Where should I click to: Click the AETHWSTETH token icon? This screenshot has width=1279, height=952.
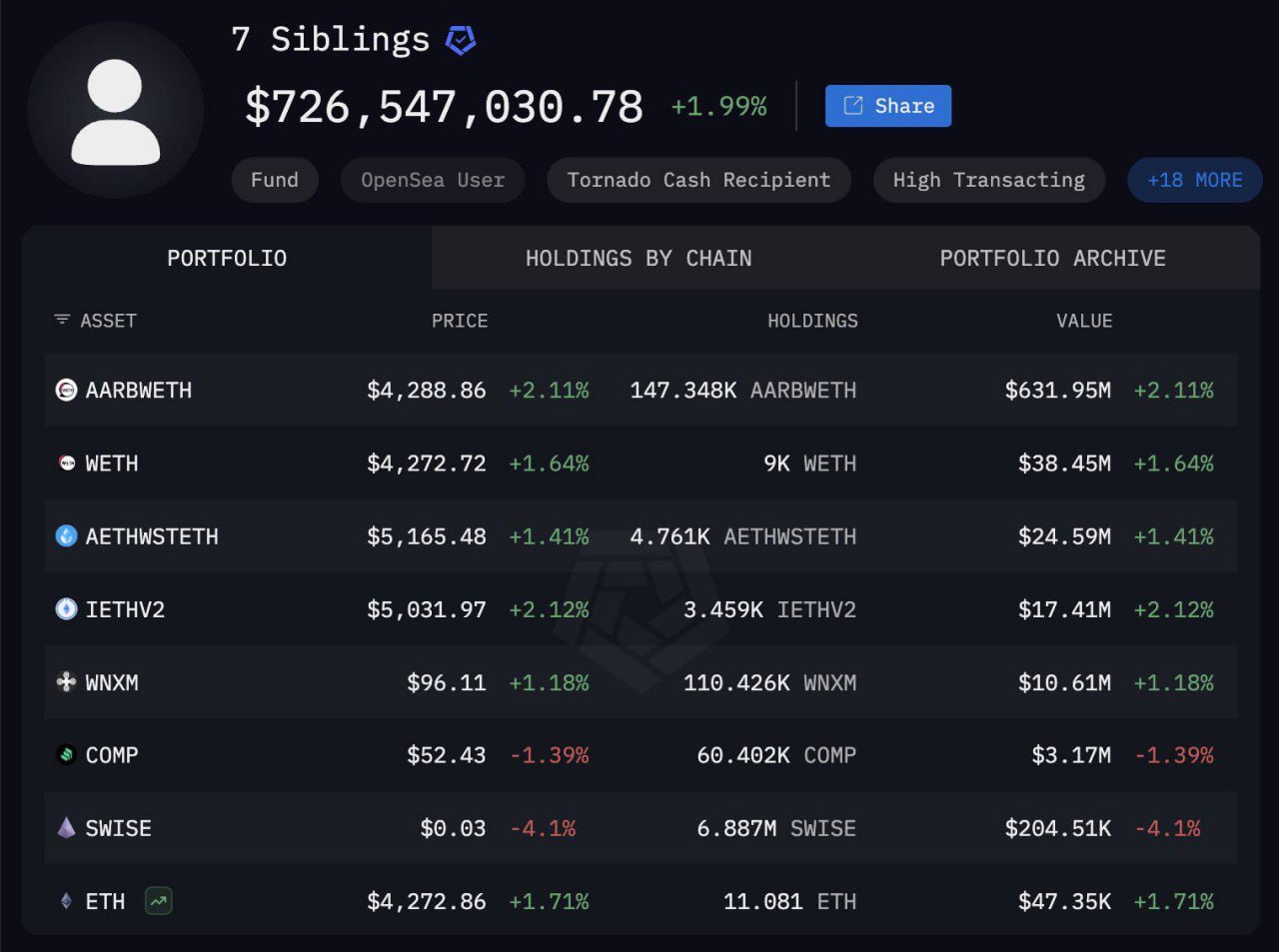pyautogui.click(x=66, y=536)
